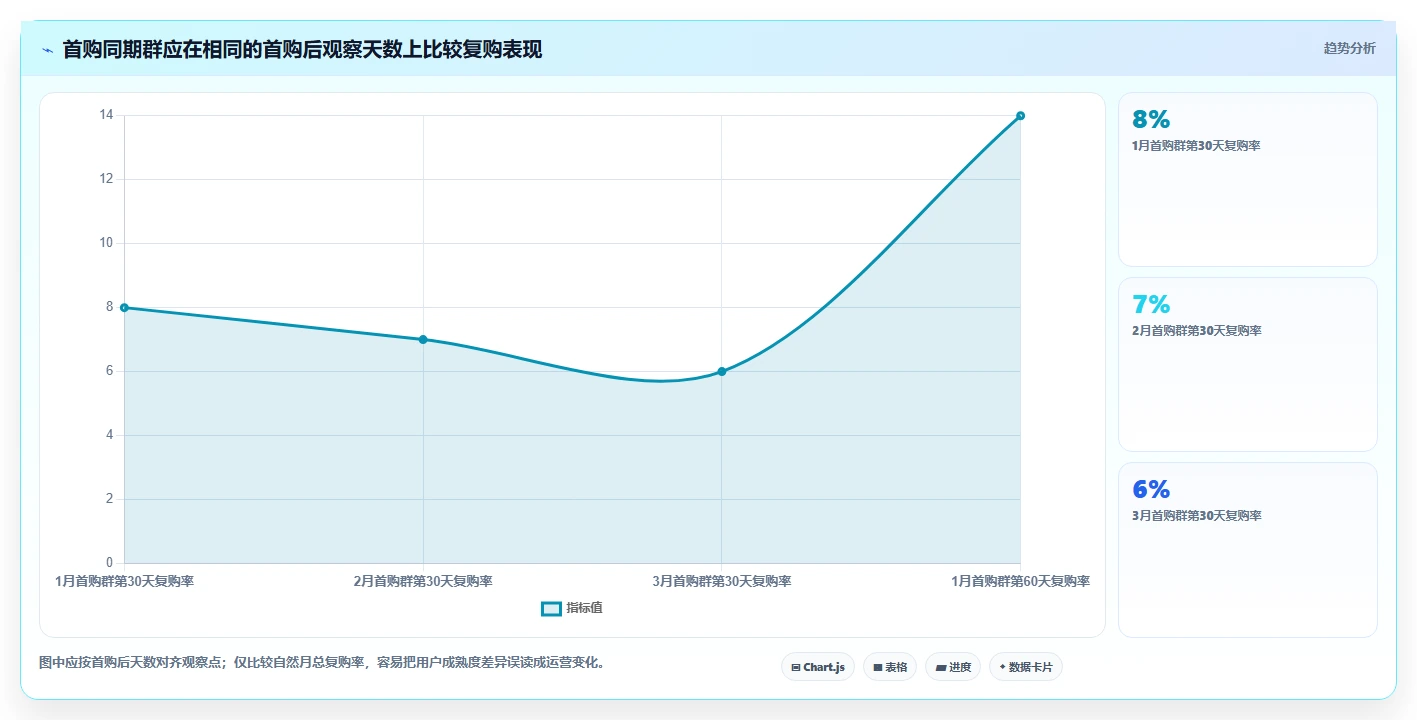Click the y-axis value 4
The height and width of the screenshot is (720, 1417).
[x=110, y=435]
